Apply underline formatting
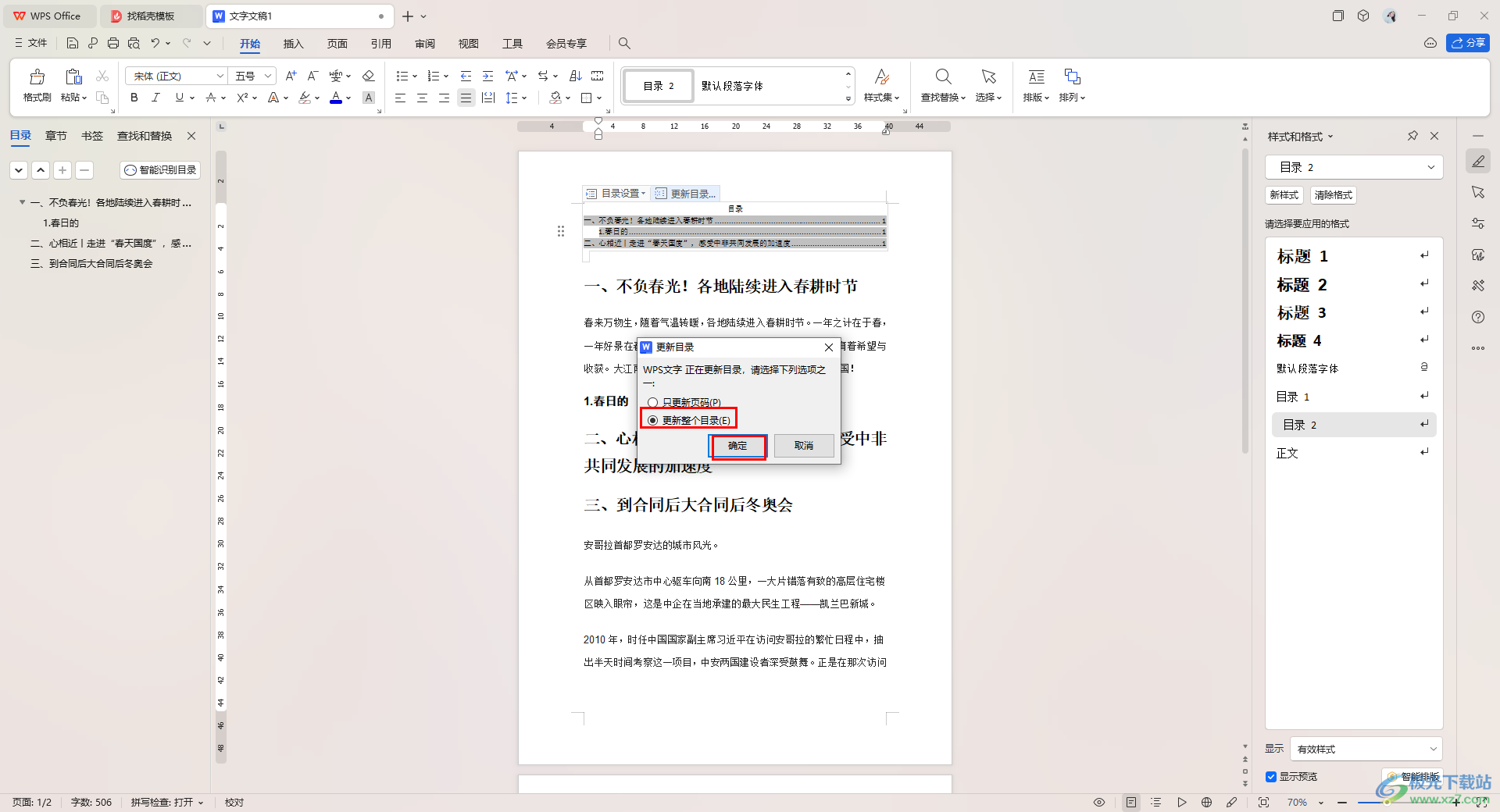Viewport: 1500px width, 812px height. click(x=180, y=98)
